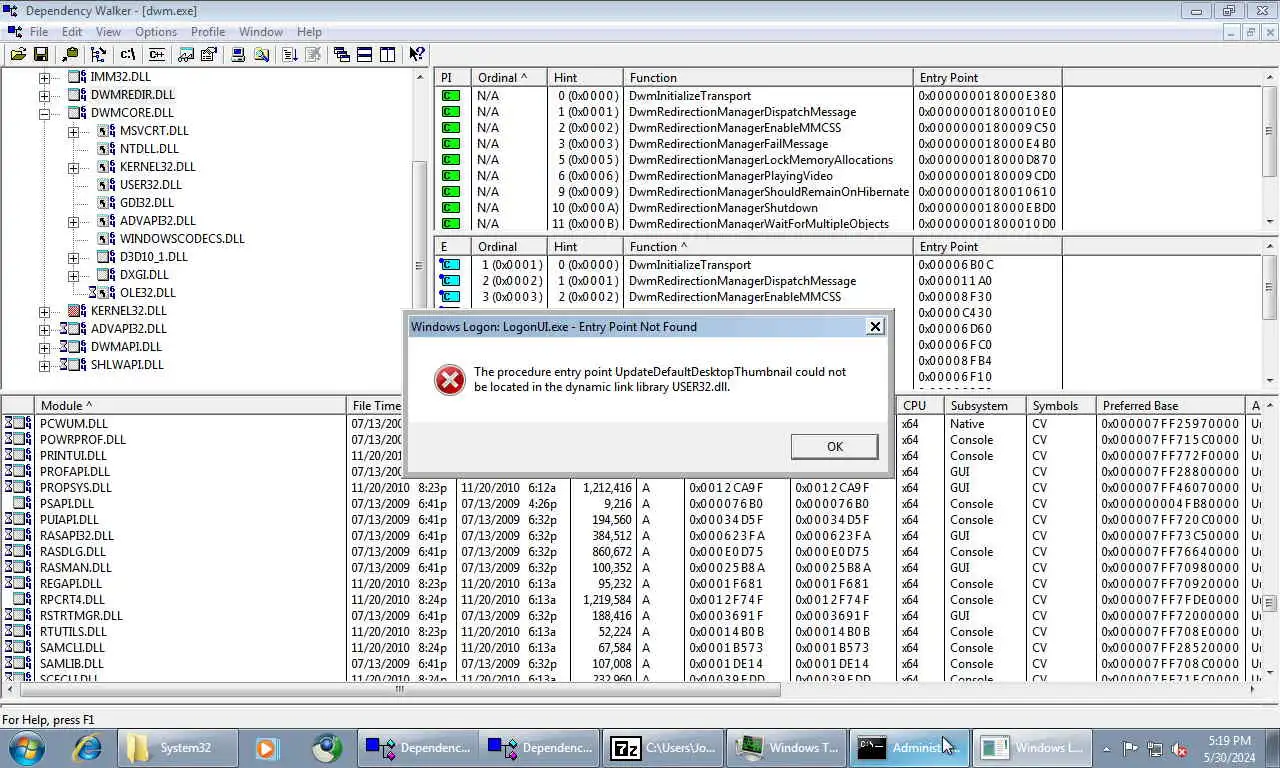Sort module list by Preferred Base column
Screen dimensions: 1280x768
pos(1171,405)
